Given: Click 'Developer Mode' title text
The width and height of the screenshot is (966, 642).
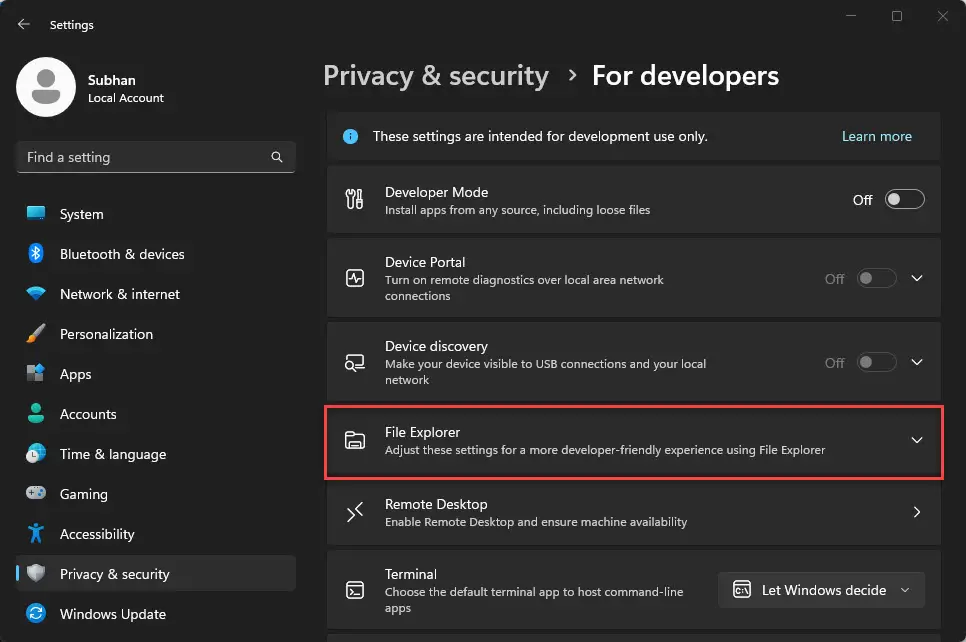Looking at the screenshot, I should point(436,192).
